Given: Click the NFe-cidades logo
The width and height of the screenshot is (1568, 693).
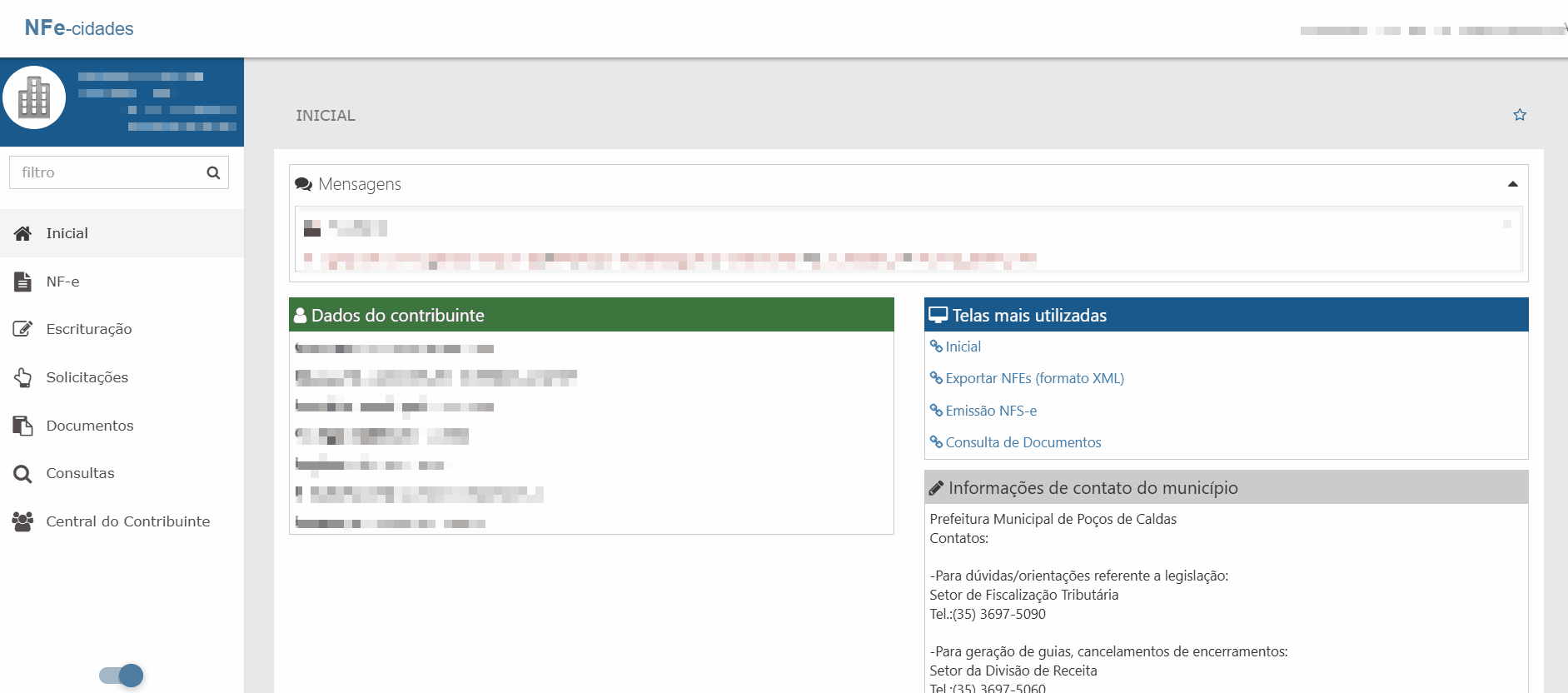Looking at the screenshot, I should coord(79,28).
